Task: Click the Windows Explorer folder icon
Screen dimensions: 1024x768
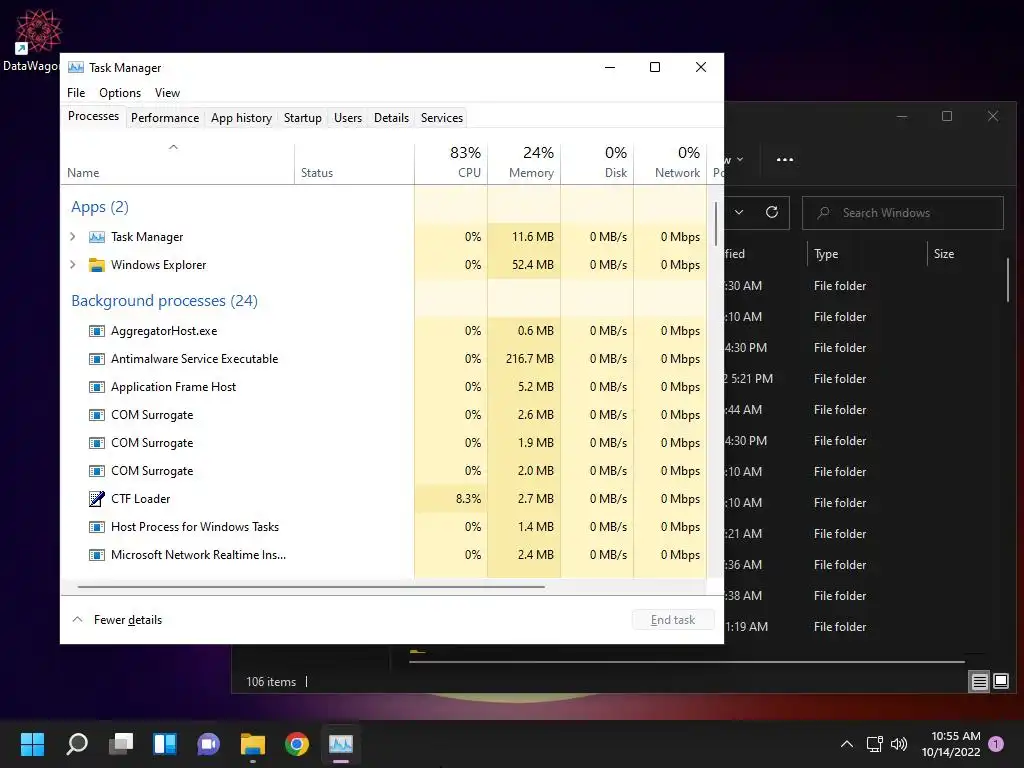Action: tap(97, 265)
